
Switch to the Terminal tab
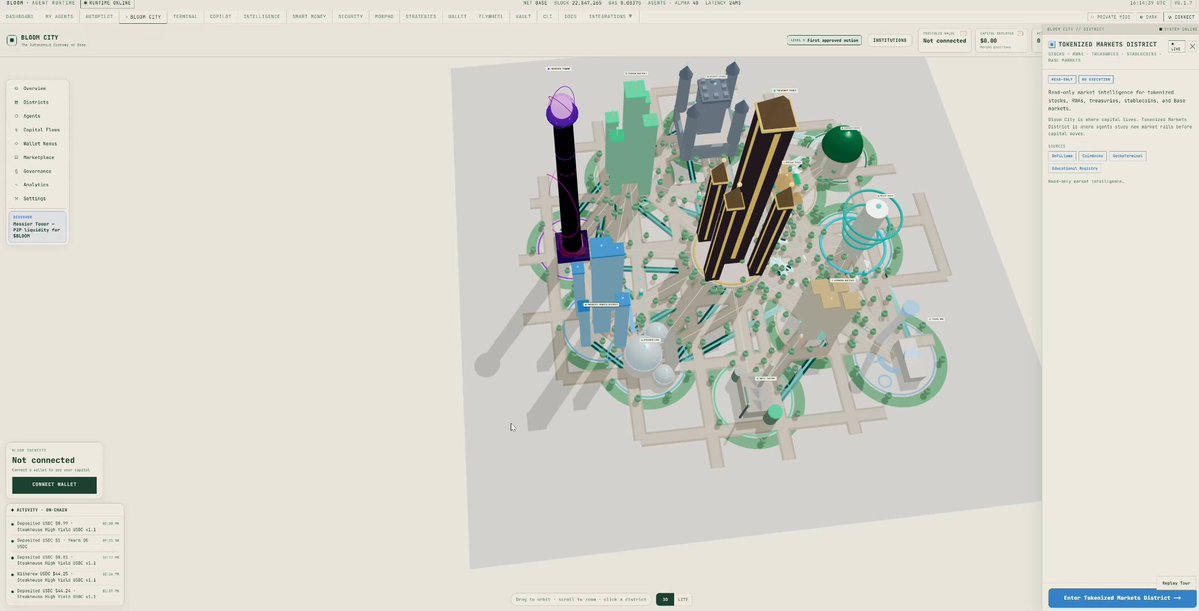coord(185,16)
